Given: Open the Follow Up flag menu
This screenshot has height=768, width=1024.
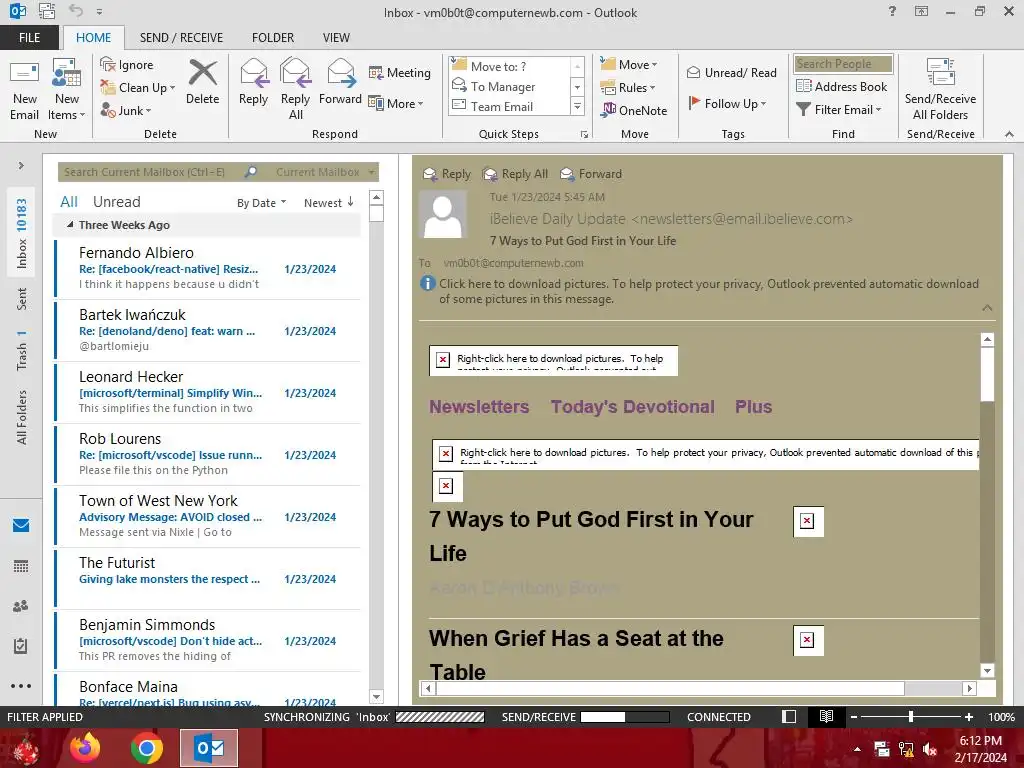Looking at the screenshot, I should (727, 103).
